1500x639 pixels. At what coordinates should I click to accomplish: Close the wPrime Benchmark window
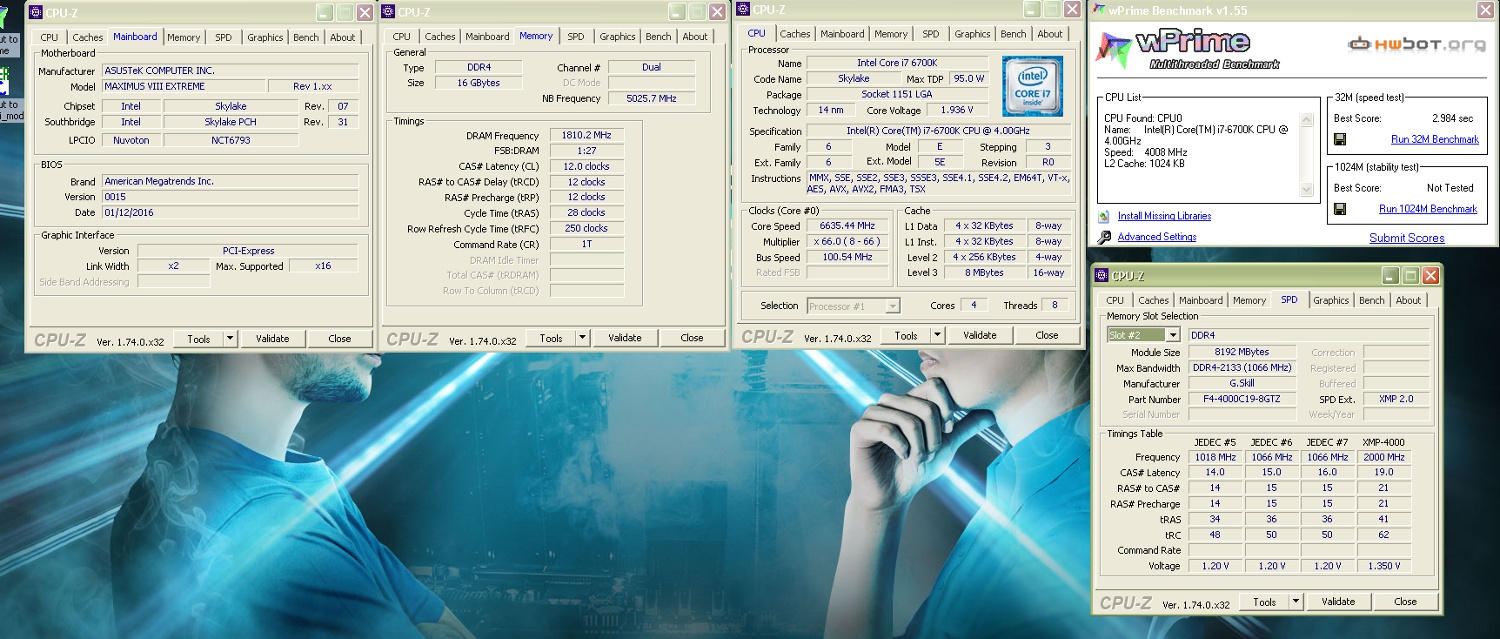(x=1483, y=10)
